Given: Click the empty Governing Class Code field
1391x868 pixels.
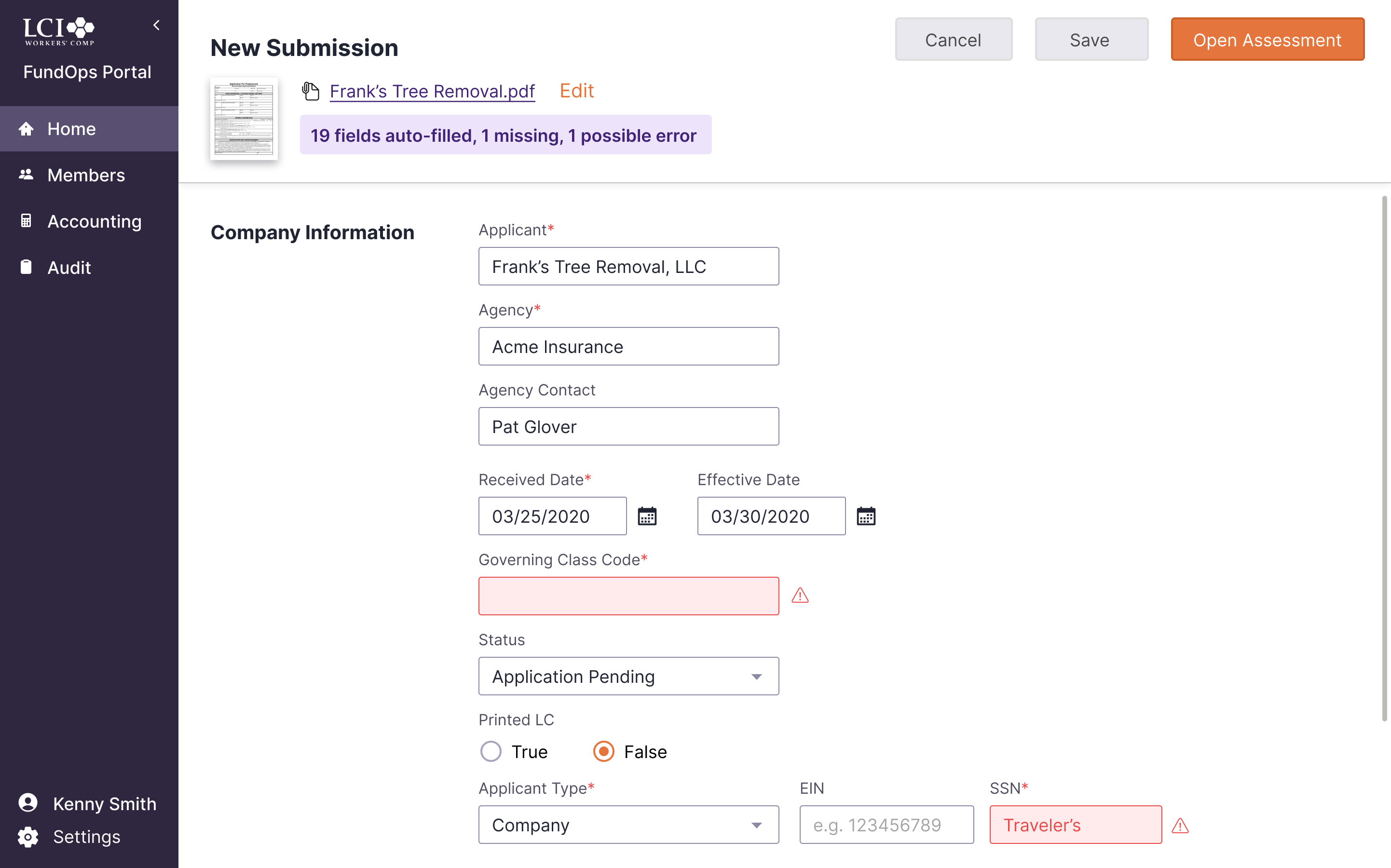Looking at the screenshot, I should click(x=628, y=596).
